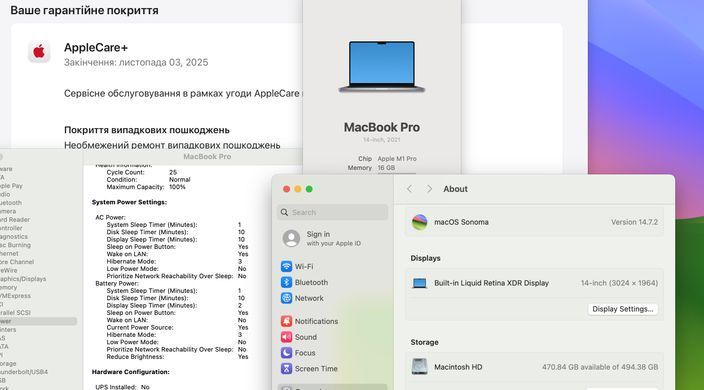Go forward with the right chevron in About
This screenshot has width=704, height=390.
point(429,189)
